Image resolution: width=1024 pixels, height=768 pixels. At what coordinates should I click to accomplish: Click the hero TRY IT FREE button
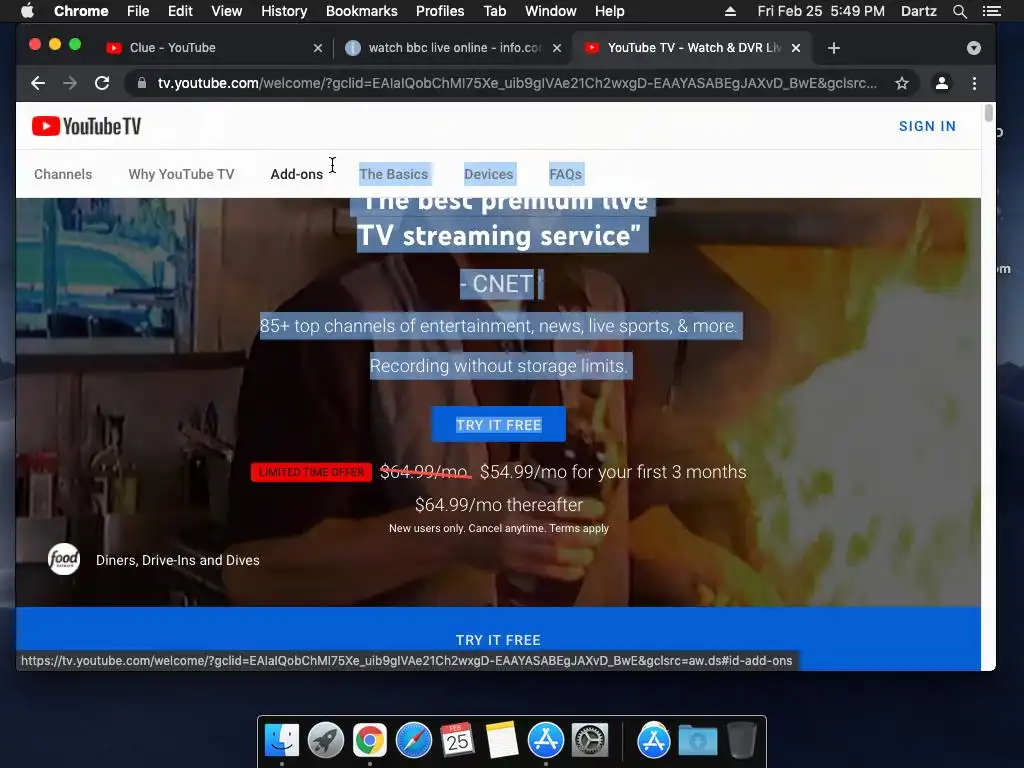click(x=498, y=424)
